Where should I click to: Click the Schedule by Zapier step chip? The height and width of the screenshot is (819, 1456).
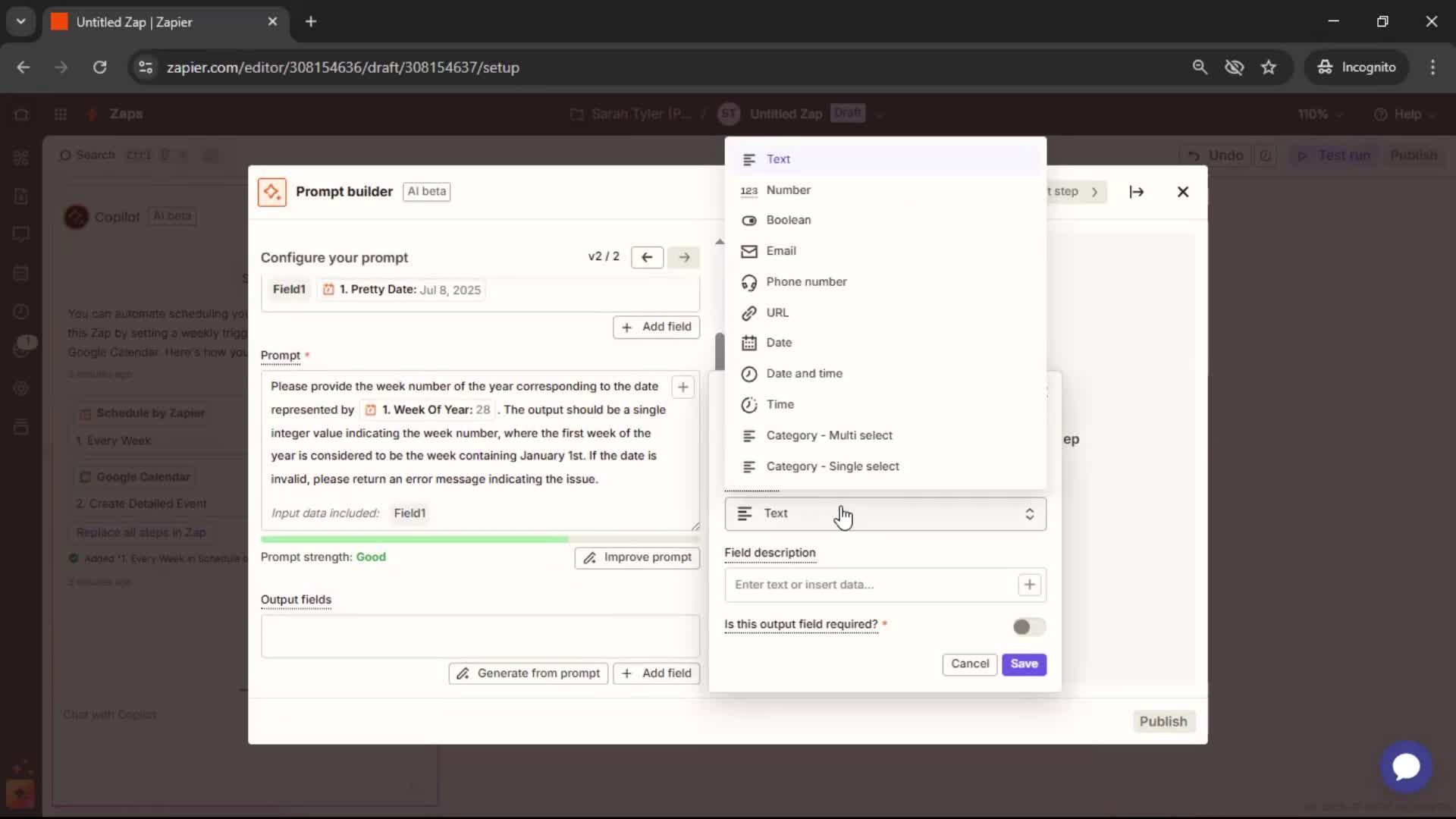pos(143,413)
